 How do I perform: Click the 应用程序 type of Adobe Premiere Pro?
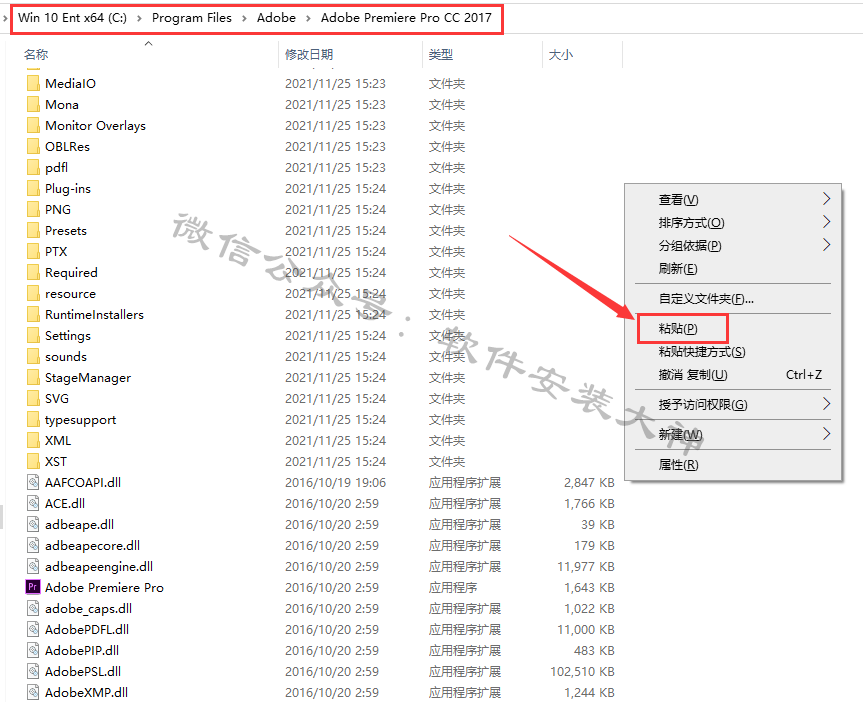point(453,587)
